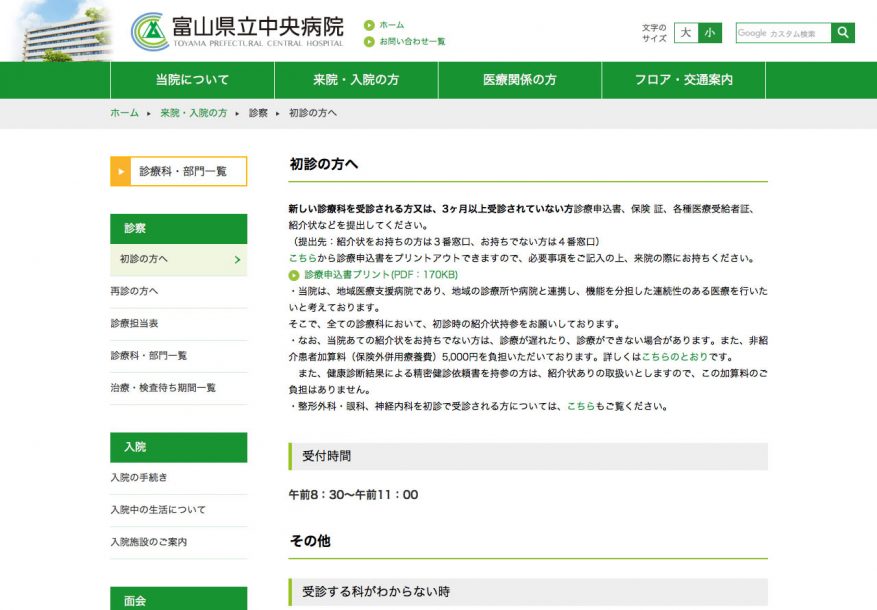Screen dimensions: 877x610
Task: Click the orange arrow on 診療科・部門一覧 button
Action: [121, 171]
